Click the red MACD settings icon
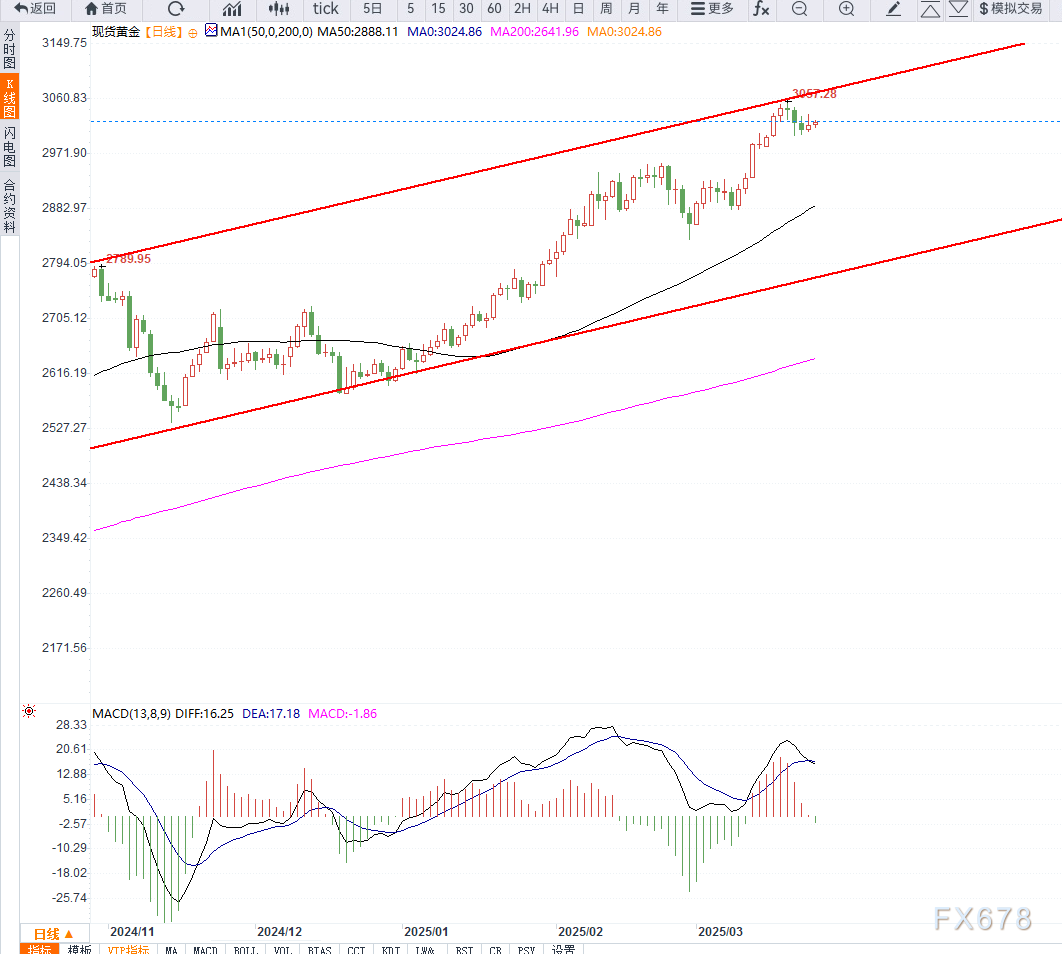 point(29,712)
